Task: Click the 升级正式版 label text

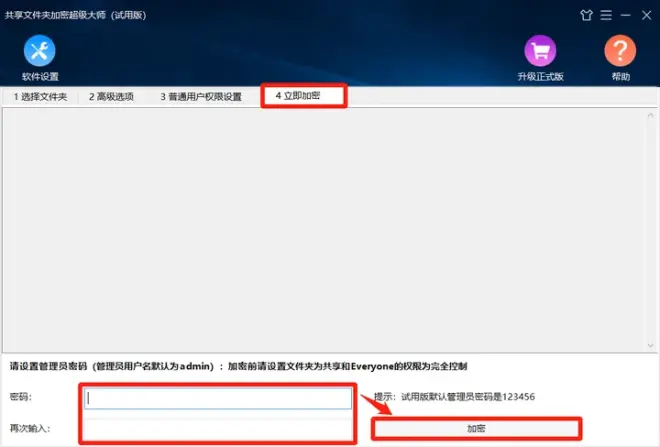Action: 540,77
